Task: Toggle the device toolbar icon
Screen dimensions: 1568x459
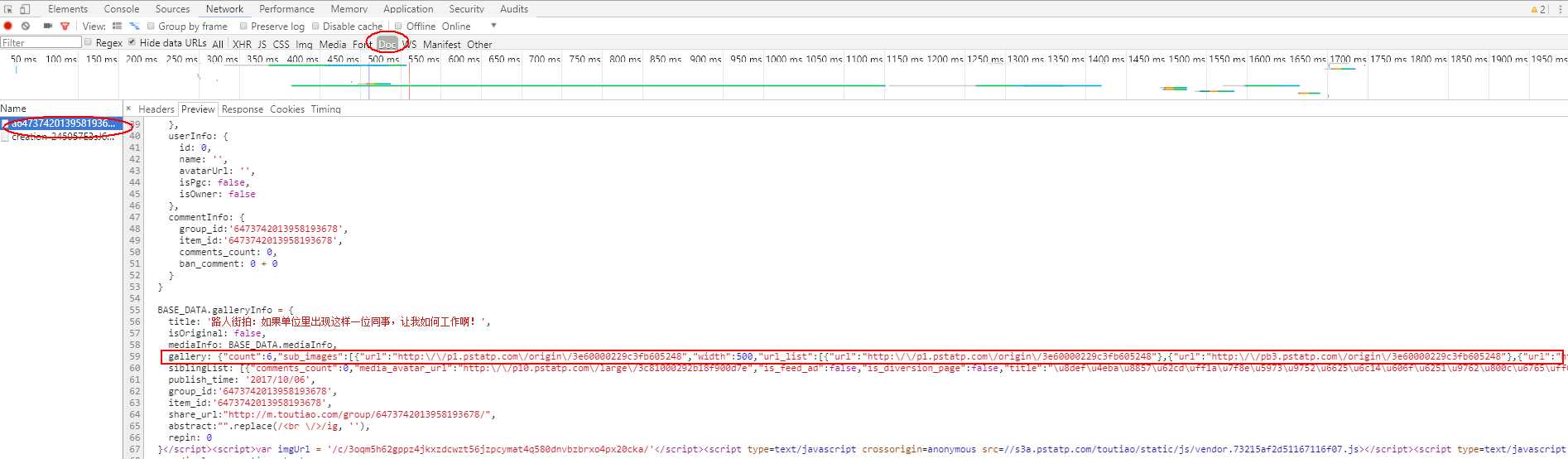Action: [25, 9]
